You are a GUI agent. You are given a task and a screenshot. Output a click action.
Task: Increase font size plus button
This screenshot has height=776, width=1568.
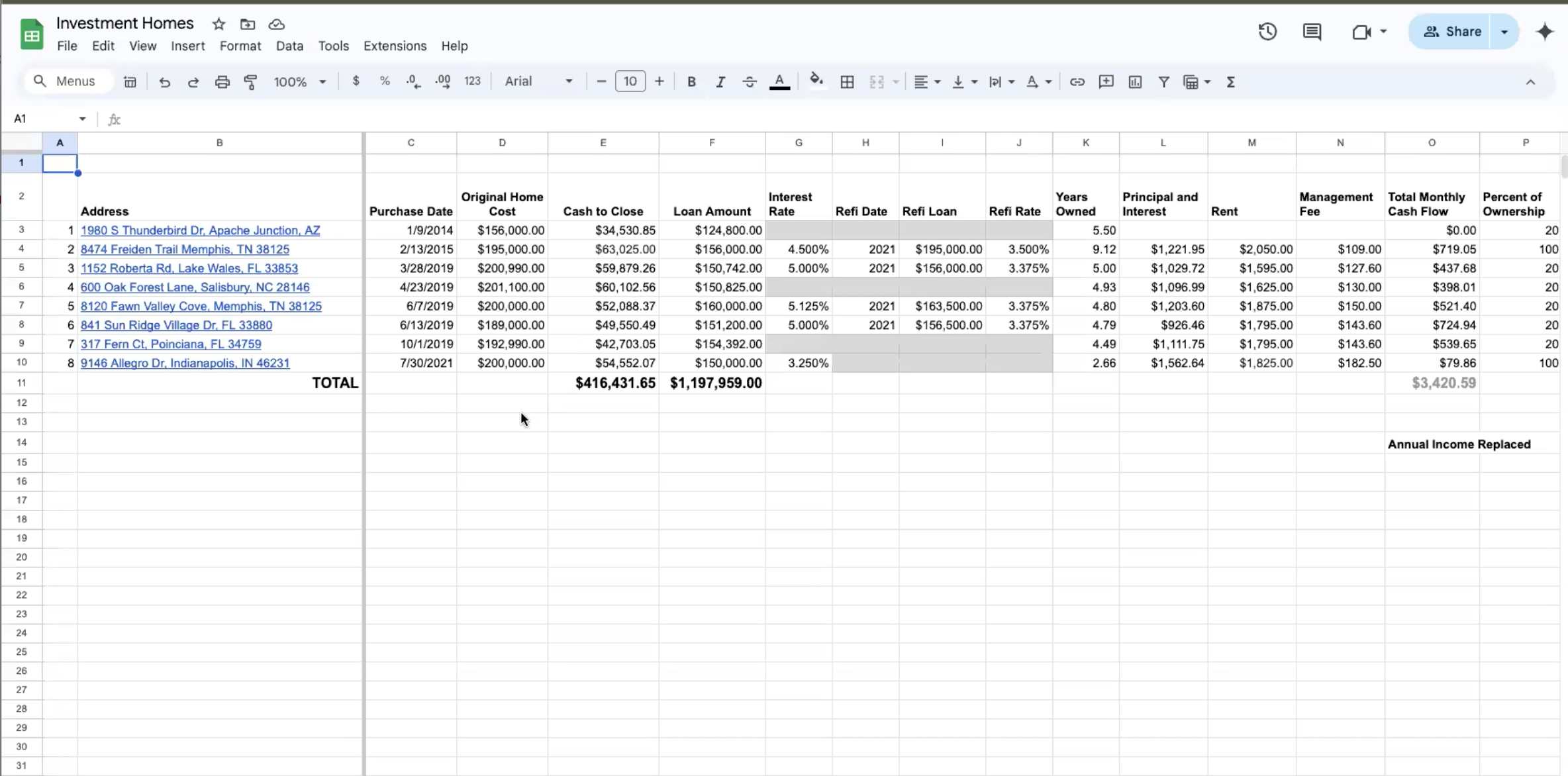coord(660,81)
